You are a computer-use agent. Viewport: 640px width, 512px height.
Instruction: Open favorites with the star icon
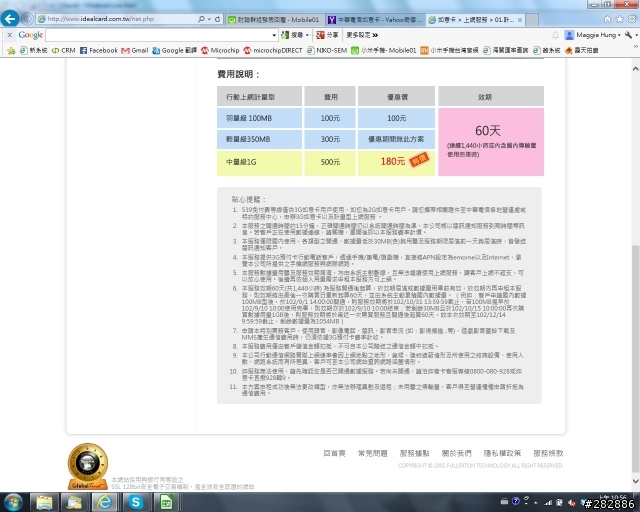click(620, 19)
